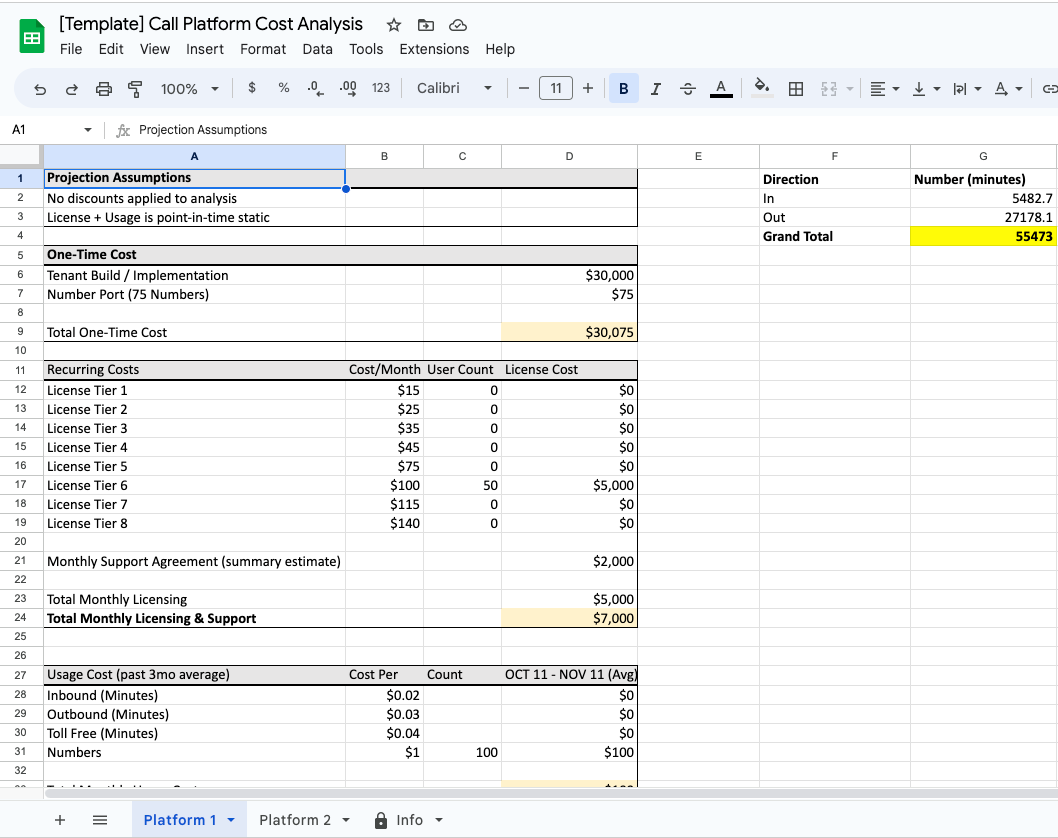The height and width of the screenshot is (838, 1058).
Task: Increase decimal places icon
Action: pyautogui.click(x=348, y=88)
